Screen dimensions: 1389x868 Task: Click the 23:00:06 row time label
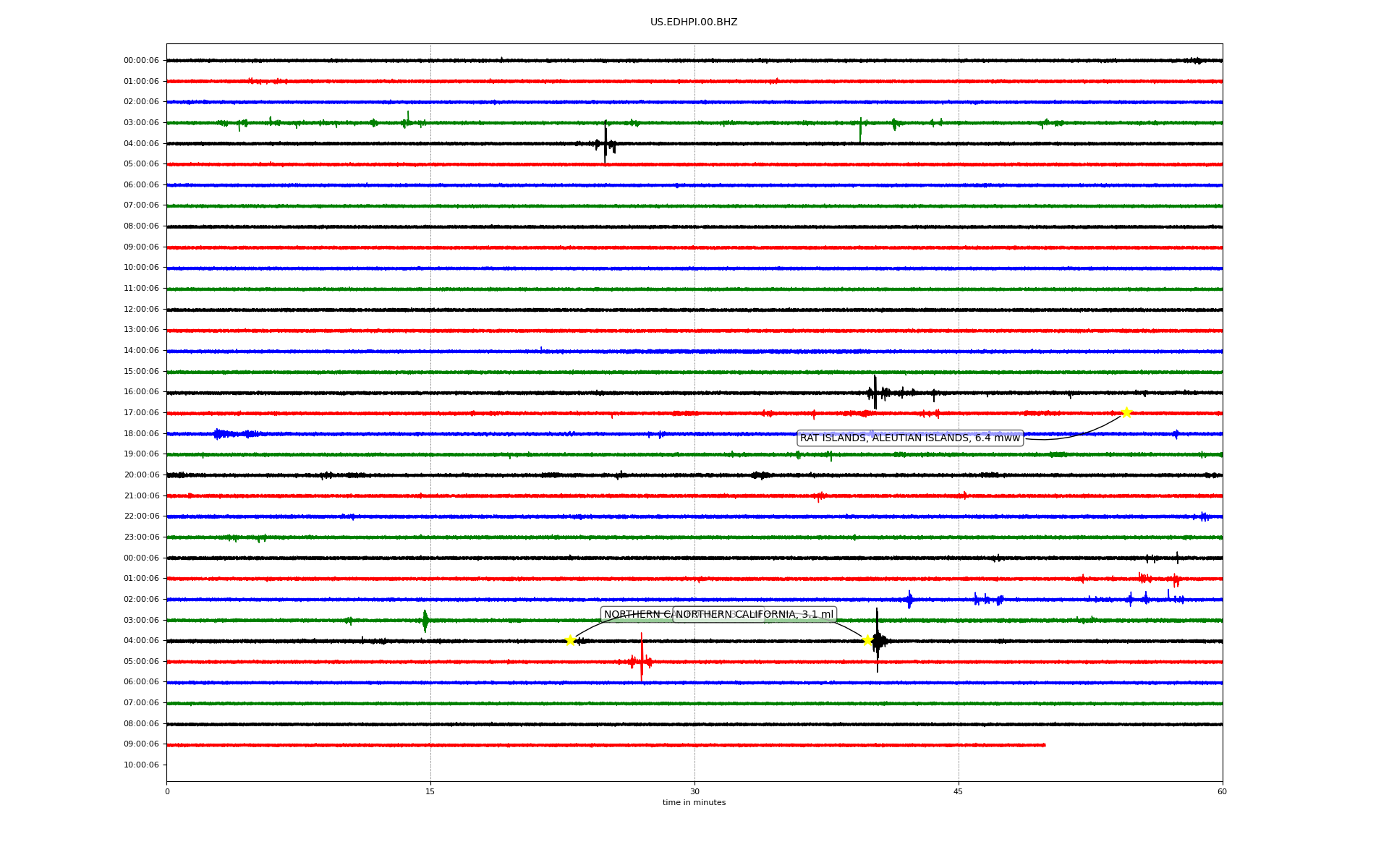pos(141,537)
